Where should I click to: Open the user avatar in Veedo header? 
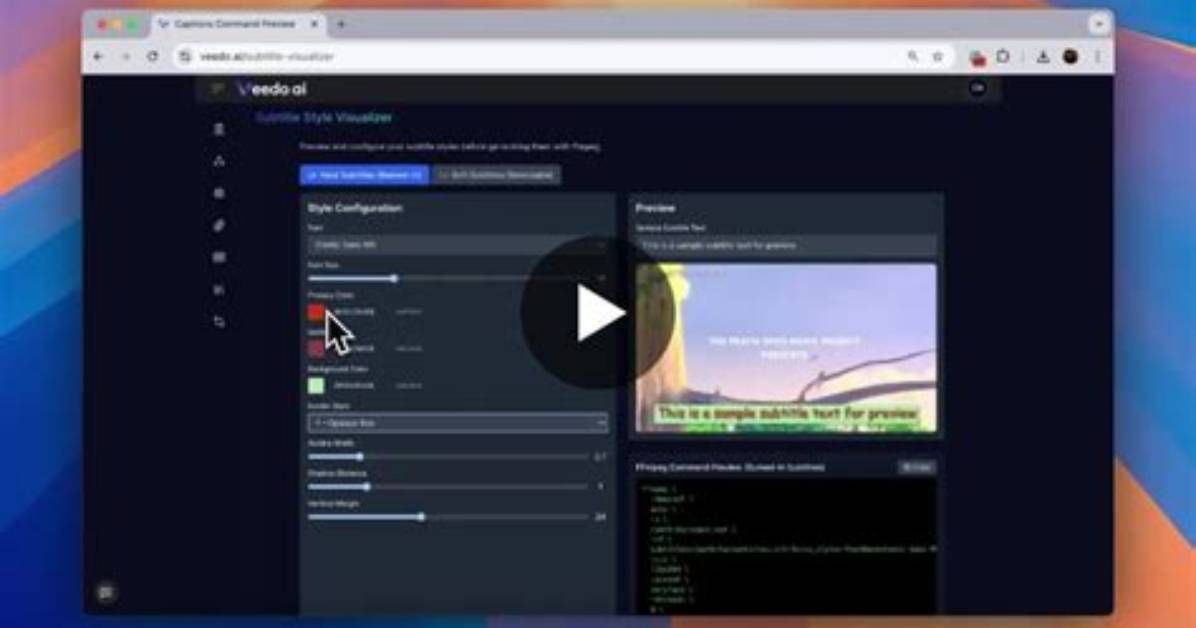977,89
